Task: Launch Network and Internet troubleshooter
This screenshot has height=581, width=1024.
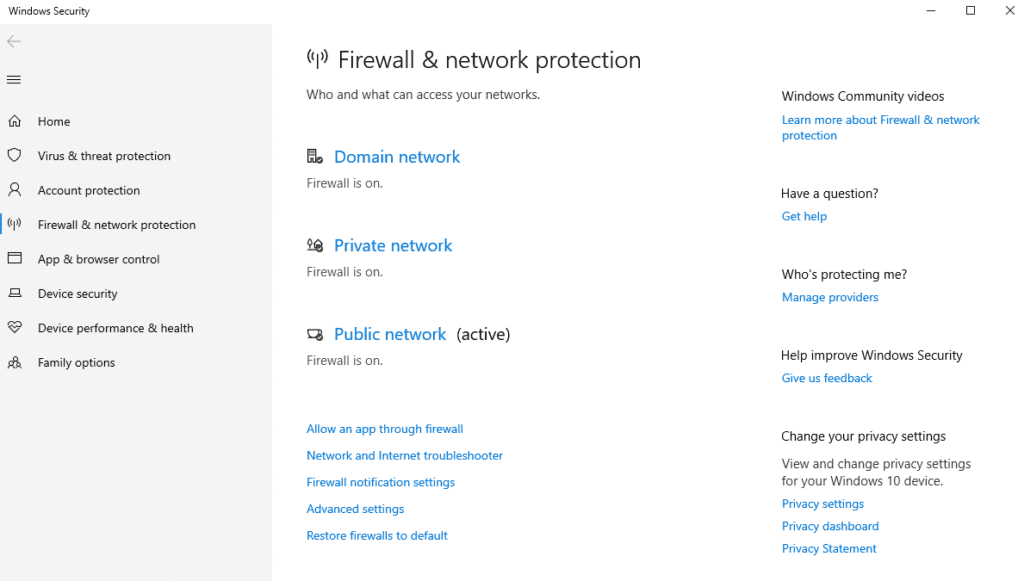Action: (405, 456)
